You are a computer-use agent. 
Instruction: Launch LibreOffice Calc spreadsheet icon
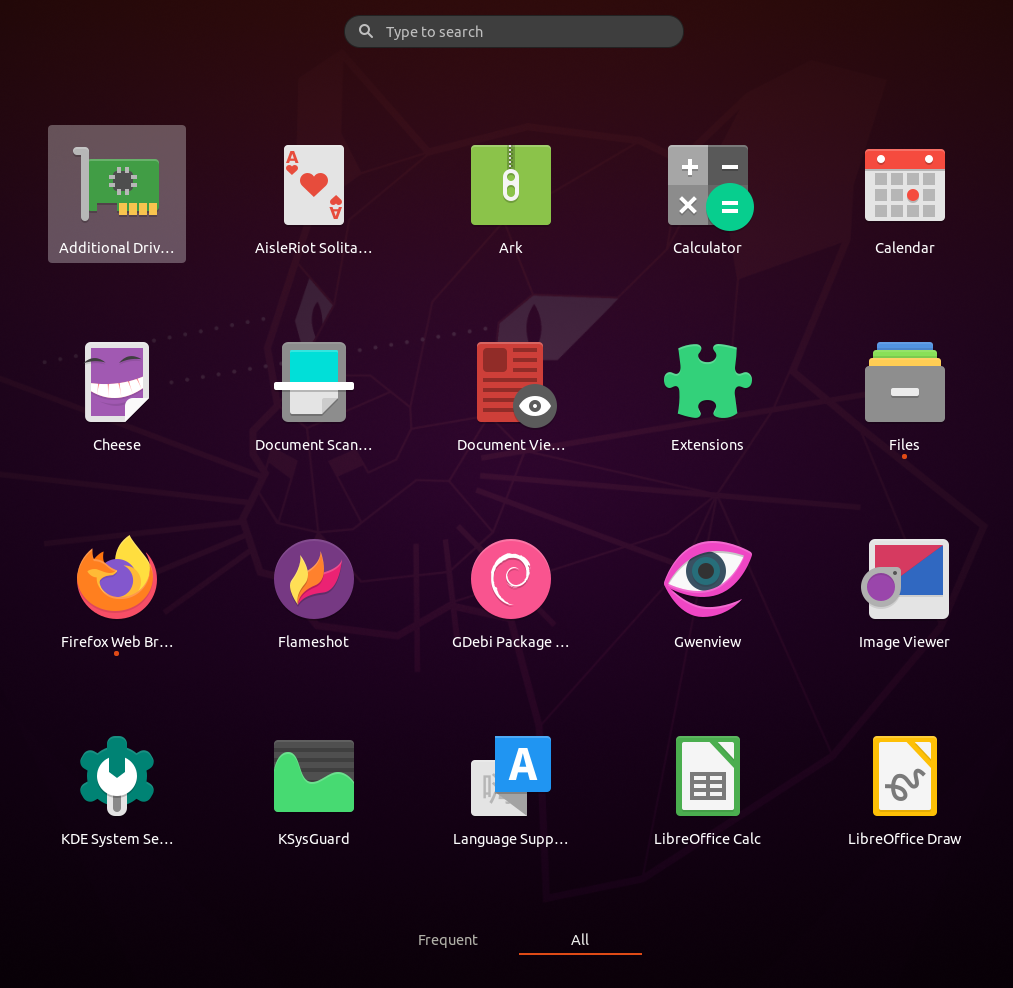click(707, 775)
